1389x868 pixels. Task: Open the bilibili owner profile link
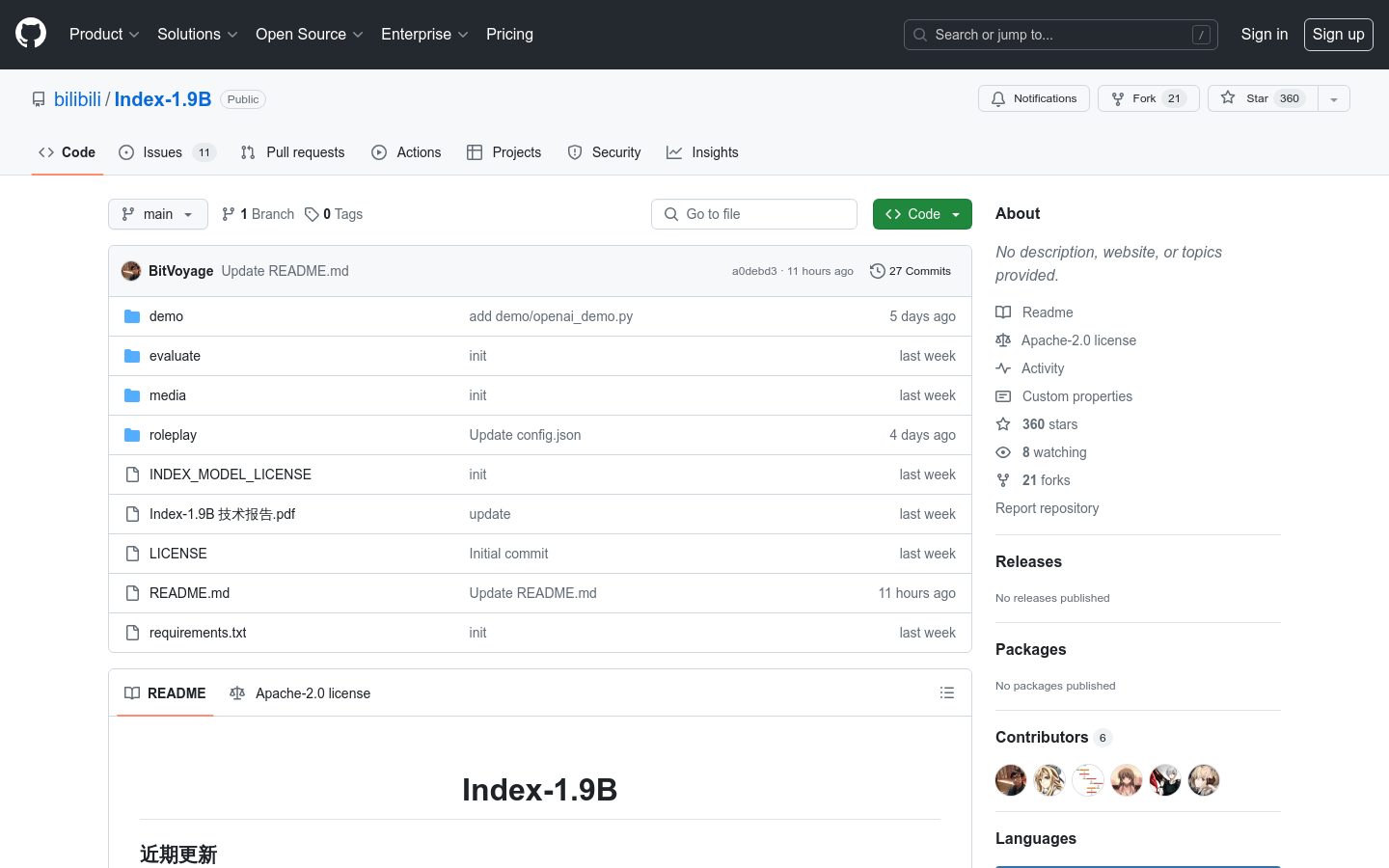tap(77, 99)
